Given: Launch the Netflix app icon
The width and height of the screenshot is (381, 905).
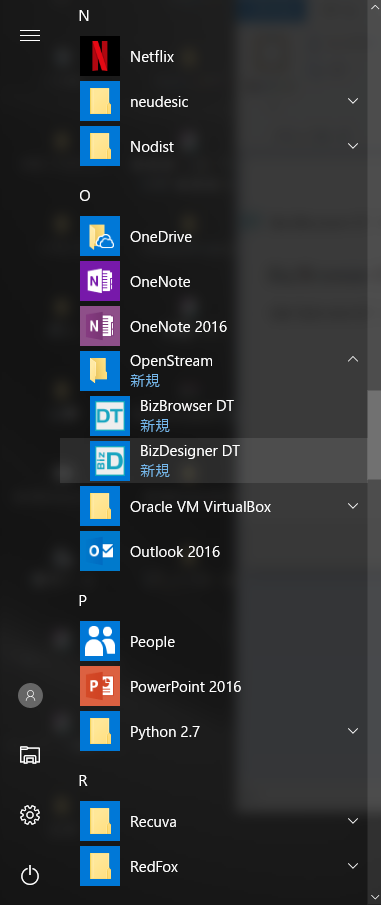Looking at the screenshot, I should (100, 56).
